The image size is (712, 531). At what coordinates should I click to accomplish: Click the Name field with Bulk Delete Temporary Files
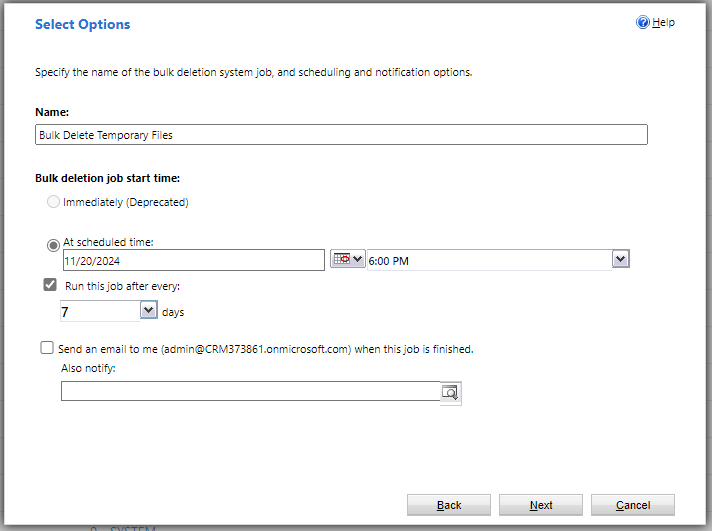point(341,135)
